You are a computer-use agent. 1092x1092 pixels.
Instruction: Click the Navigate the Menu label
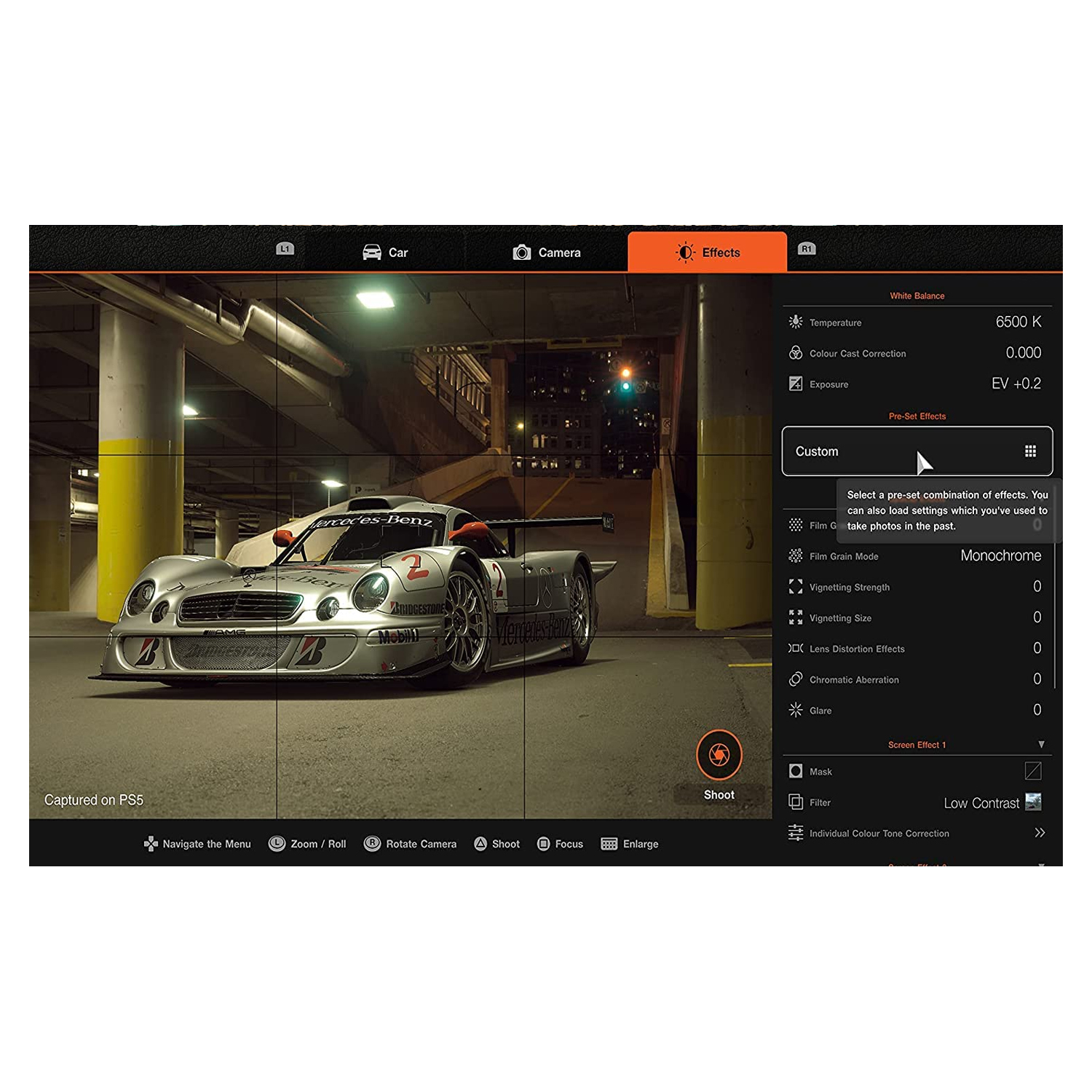pos(207,844)
